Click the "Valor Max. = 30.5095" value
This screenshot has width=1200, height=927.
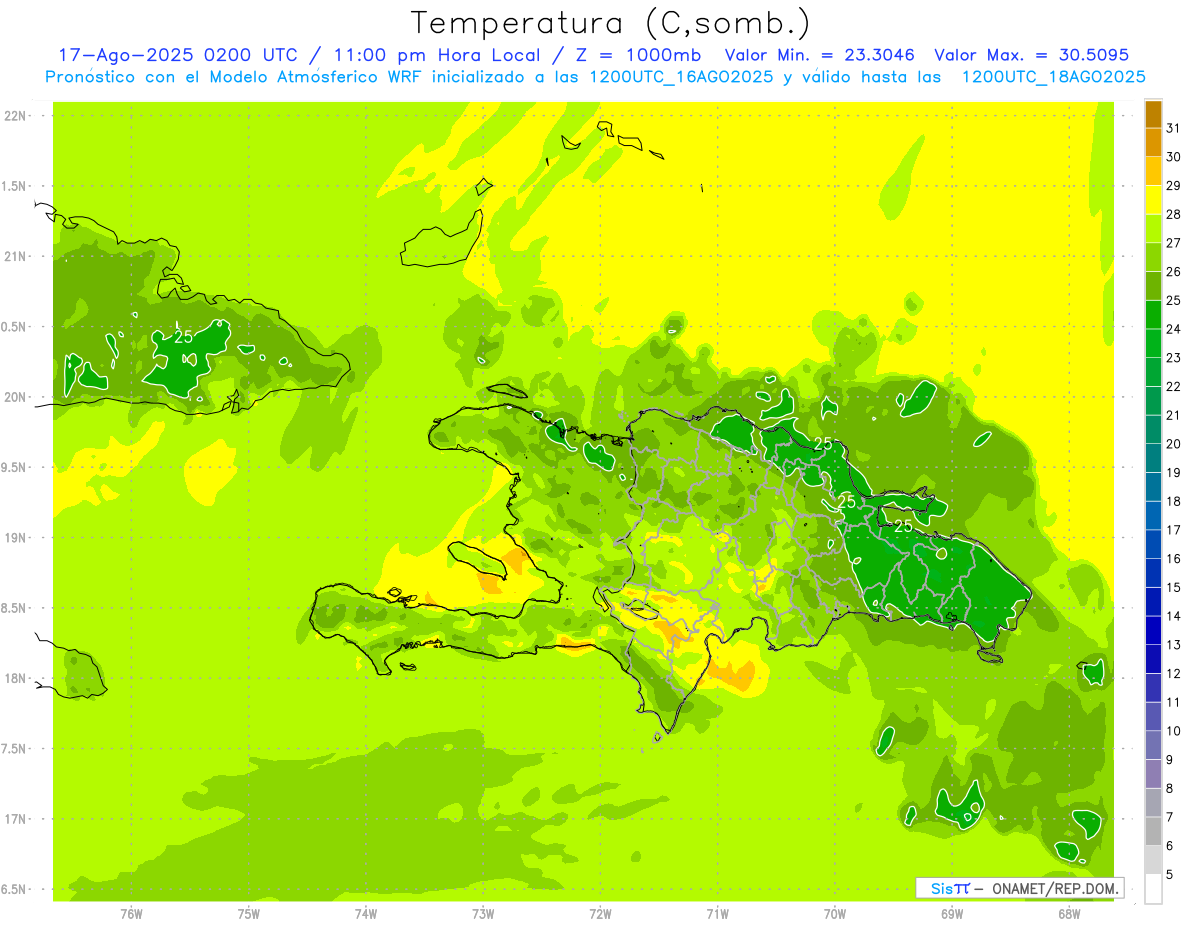[1031, 55]
